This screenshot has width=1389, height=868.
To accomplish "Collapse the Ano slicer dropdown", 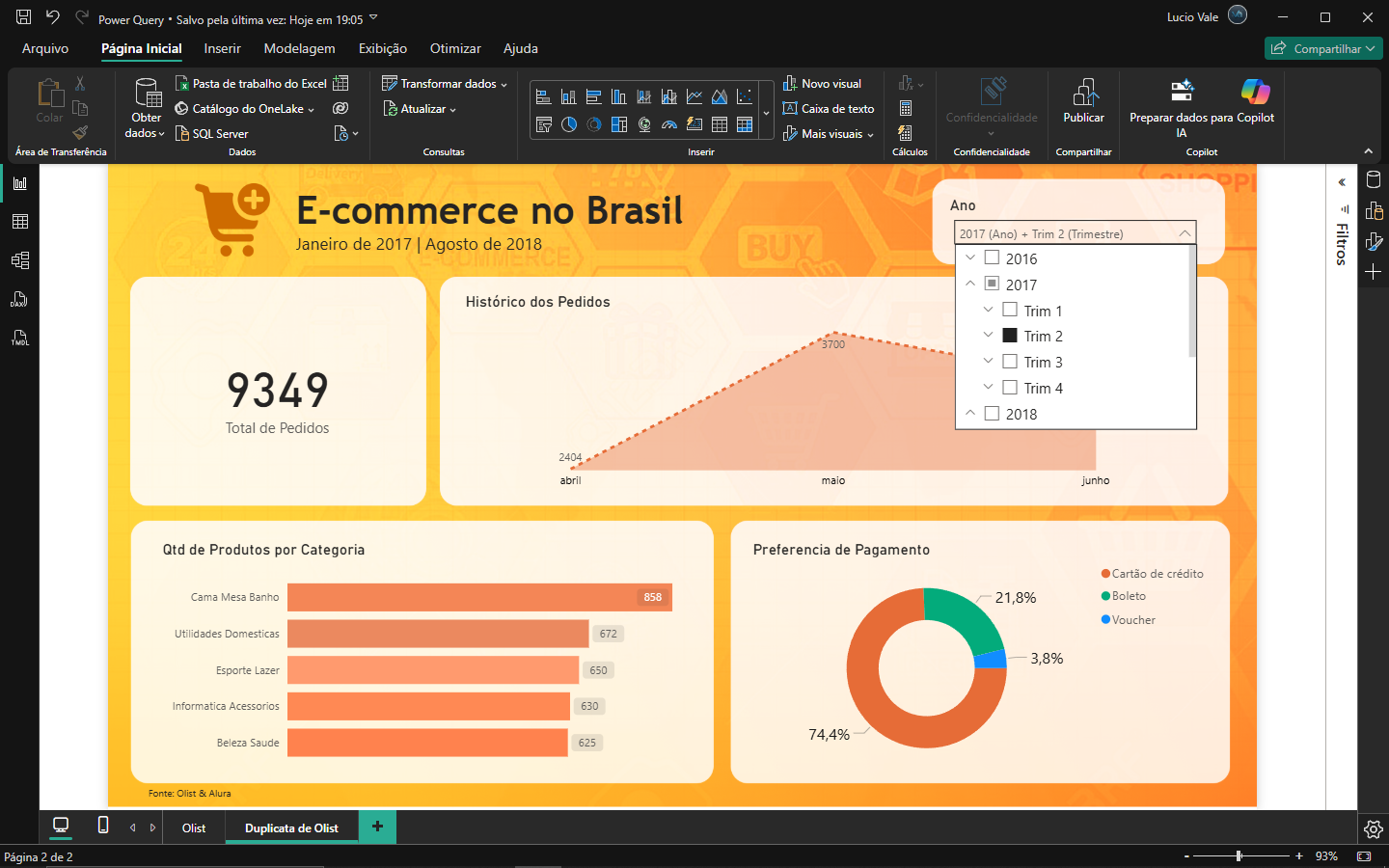I will pyautogui.click(x=1185, y=233).
